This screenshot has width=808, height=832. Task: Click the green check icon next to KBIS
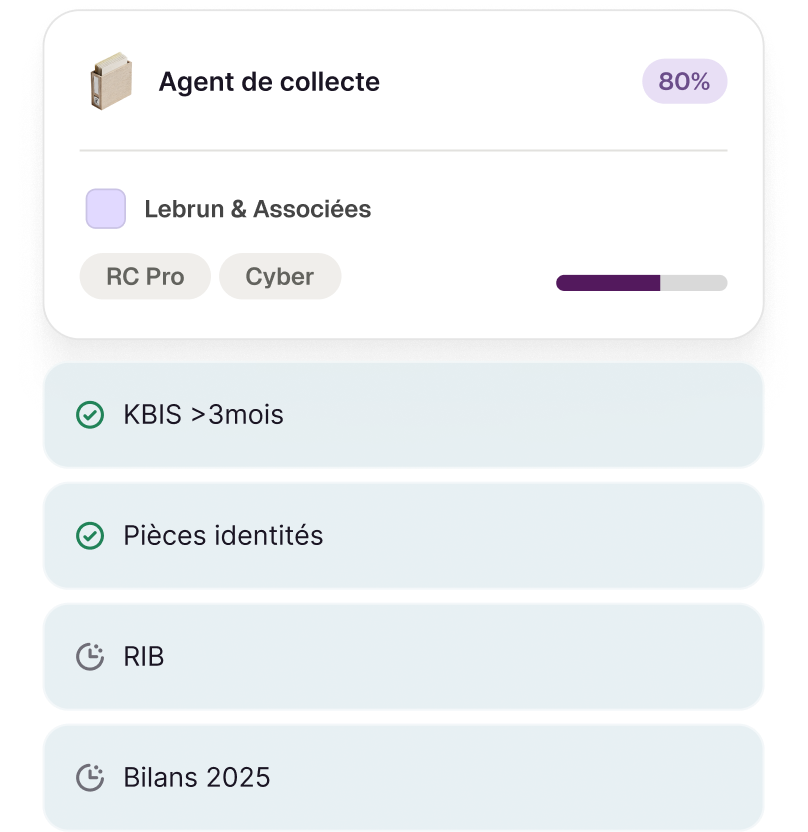(x=90, y=415)
